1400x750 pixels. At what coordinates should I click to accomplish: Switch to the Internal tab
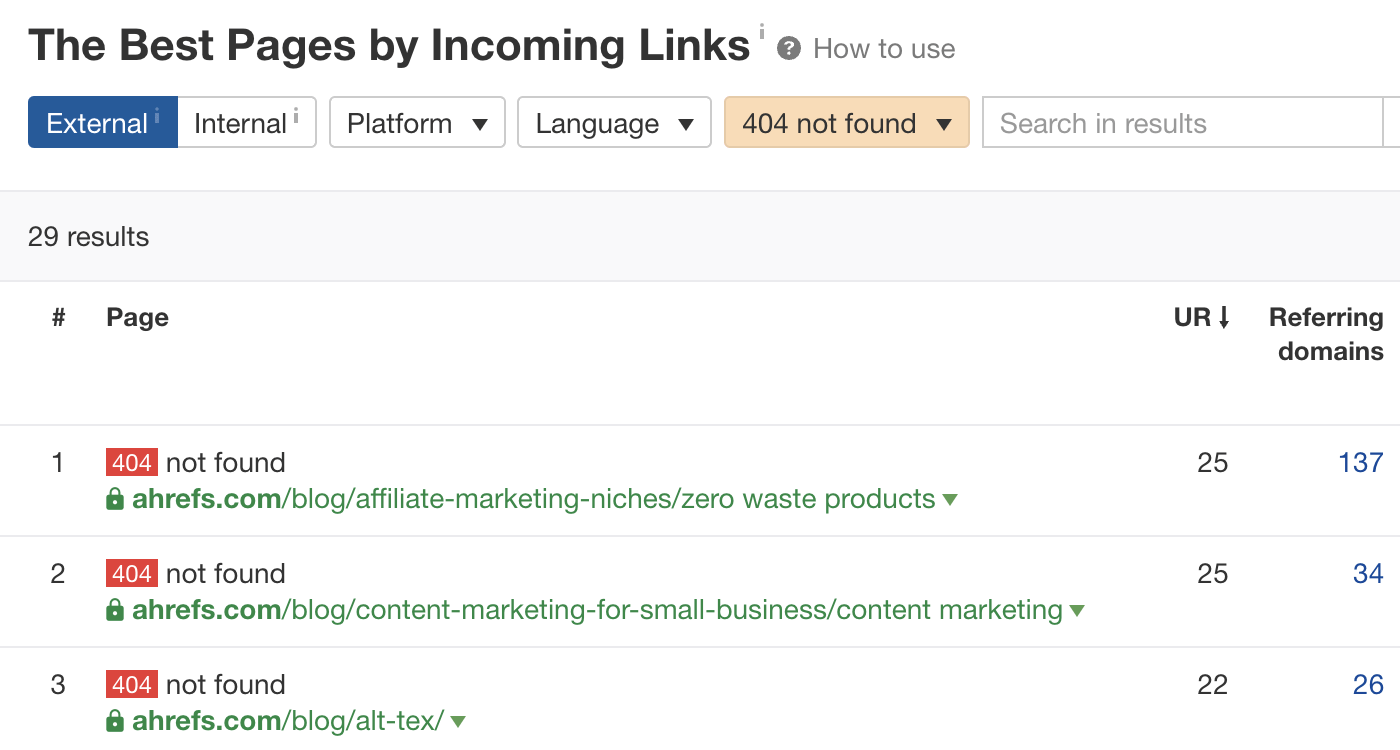point(239,122)
